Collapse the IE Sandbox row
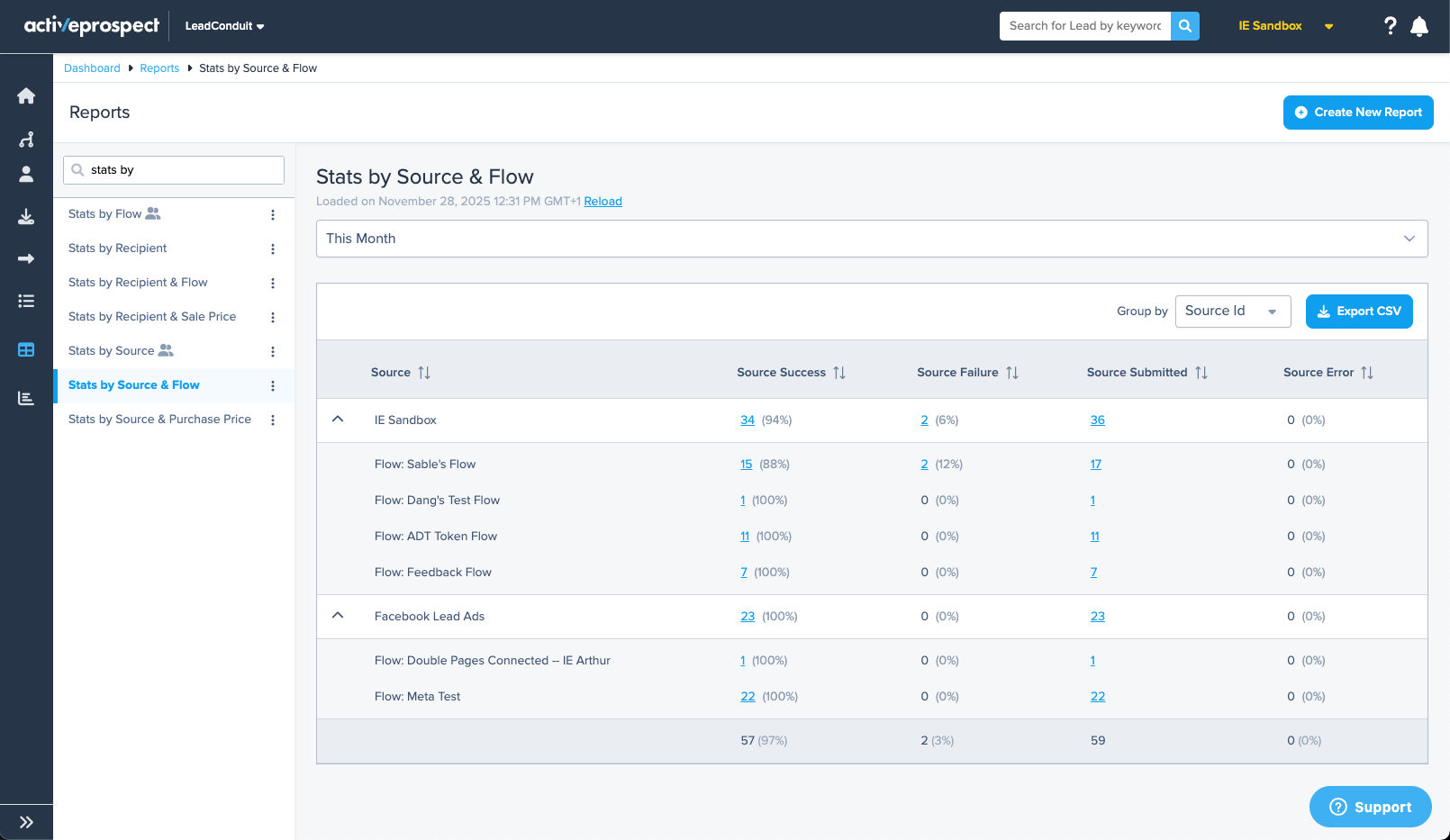 click(338, 420)
